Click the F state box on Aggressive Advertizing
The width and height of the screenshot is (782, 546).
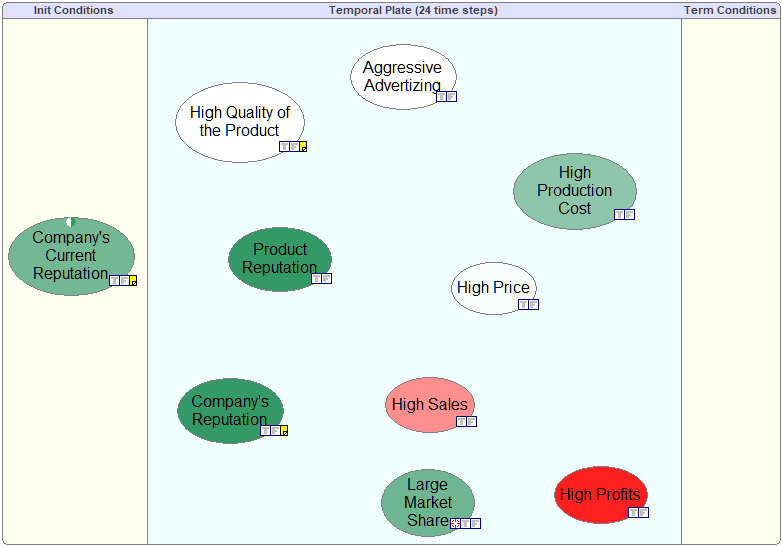coord(451,97)
